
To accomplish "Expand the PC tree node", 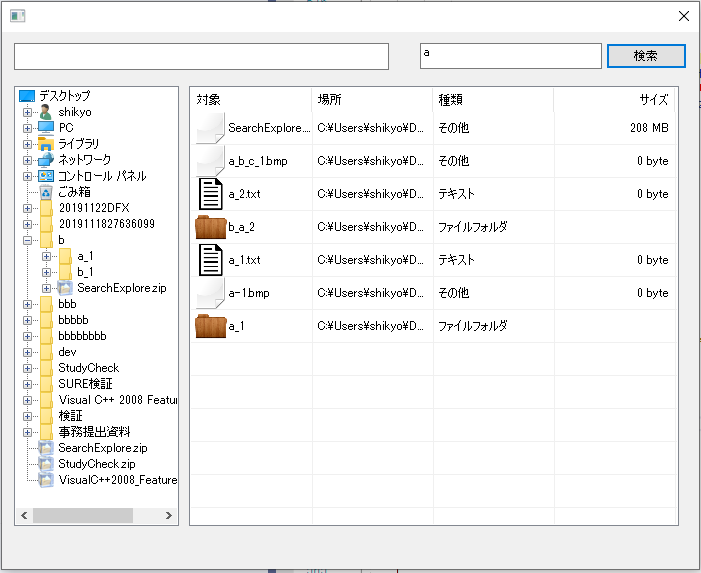I will coord(27,128).
